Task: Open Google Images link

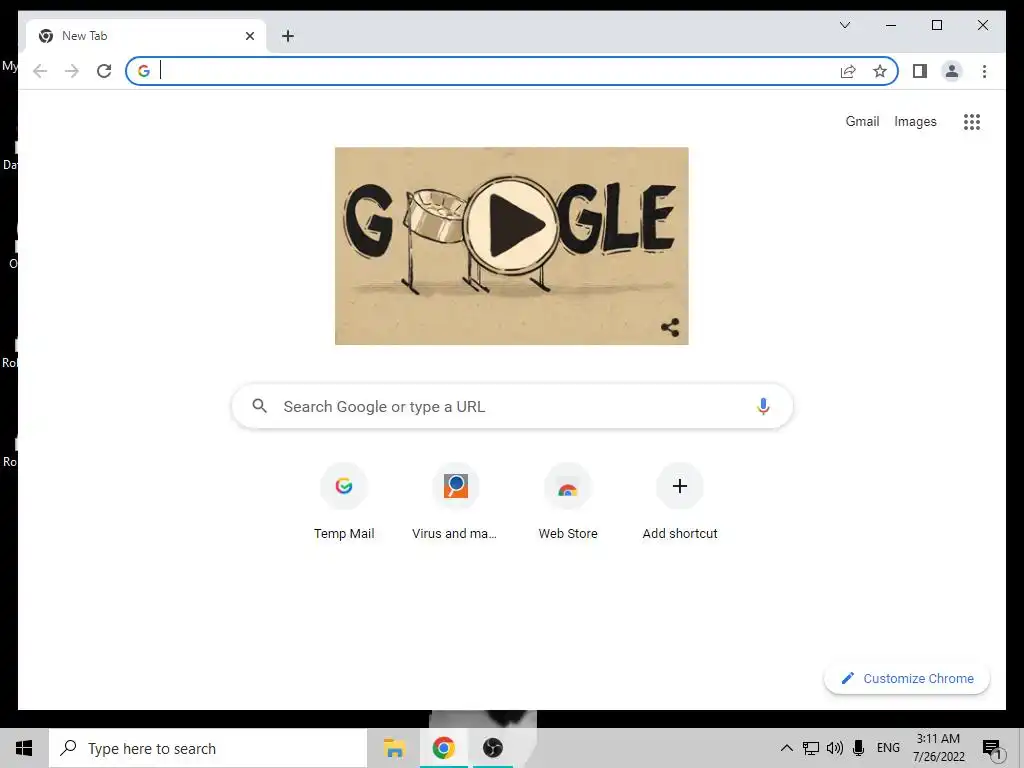Action: click(x=915, y=121)
